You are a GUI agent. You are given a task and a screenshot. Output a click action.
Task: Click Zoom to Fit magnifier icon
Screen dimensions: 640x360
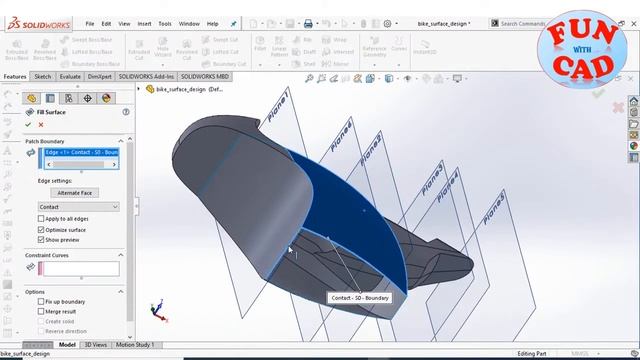point(309,78)
